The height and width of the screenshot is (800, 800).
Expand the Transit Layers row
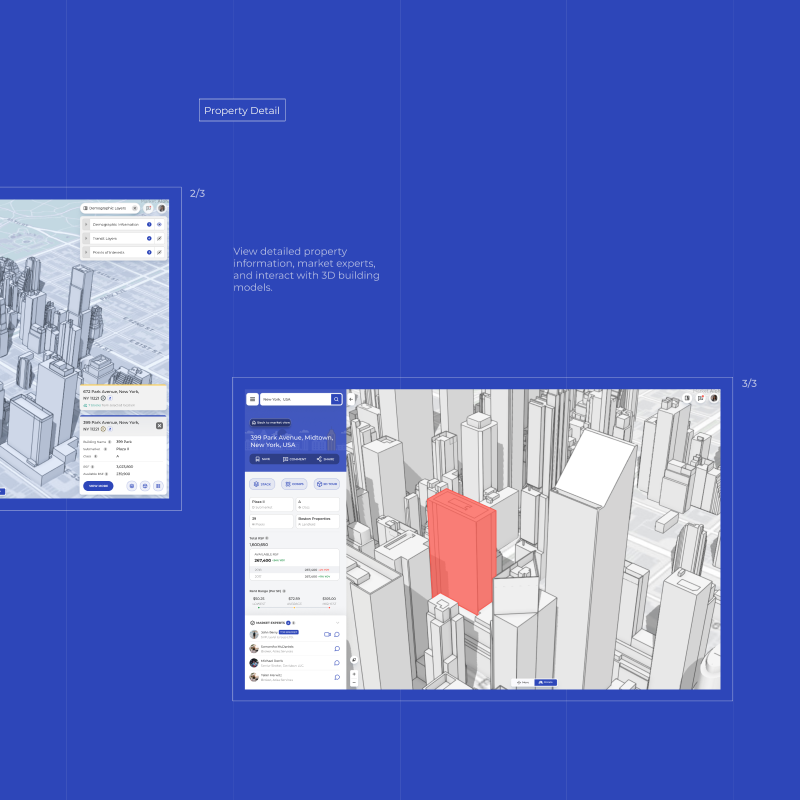click(x=86, y=238)
